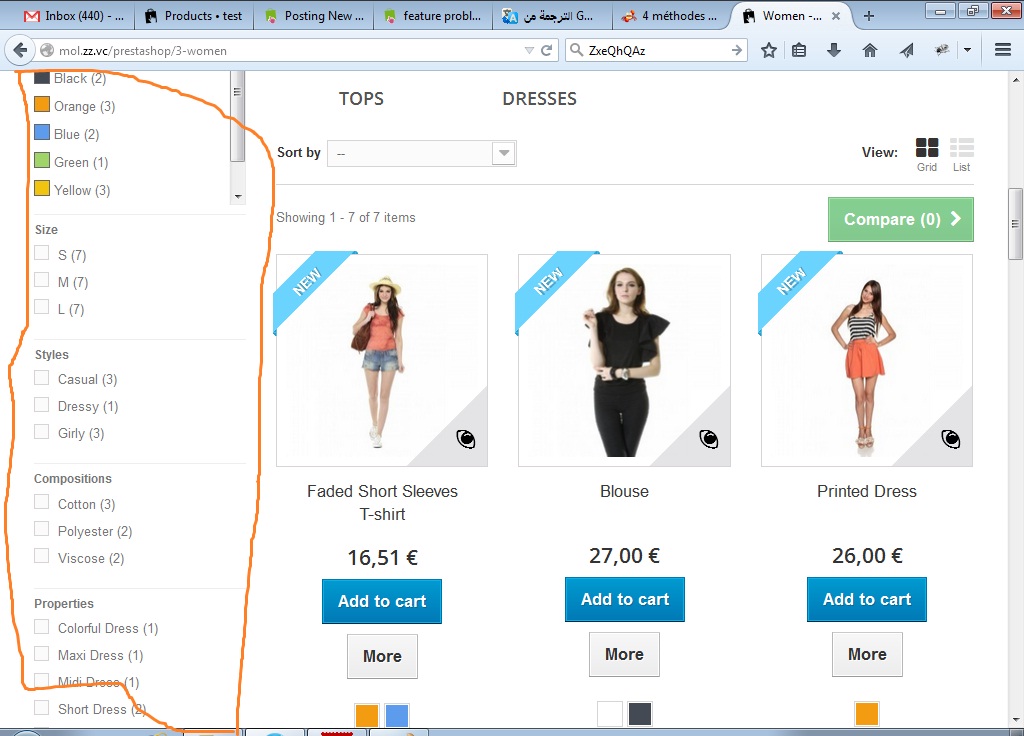Enable the Girly style filter

tap(42, 432)
